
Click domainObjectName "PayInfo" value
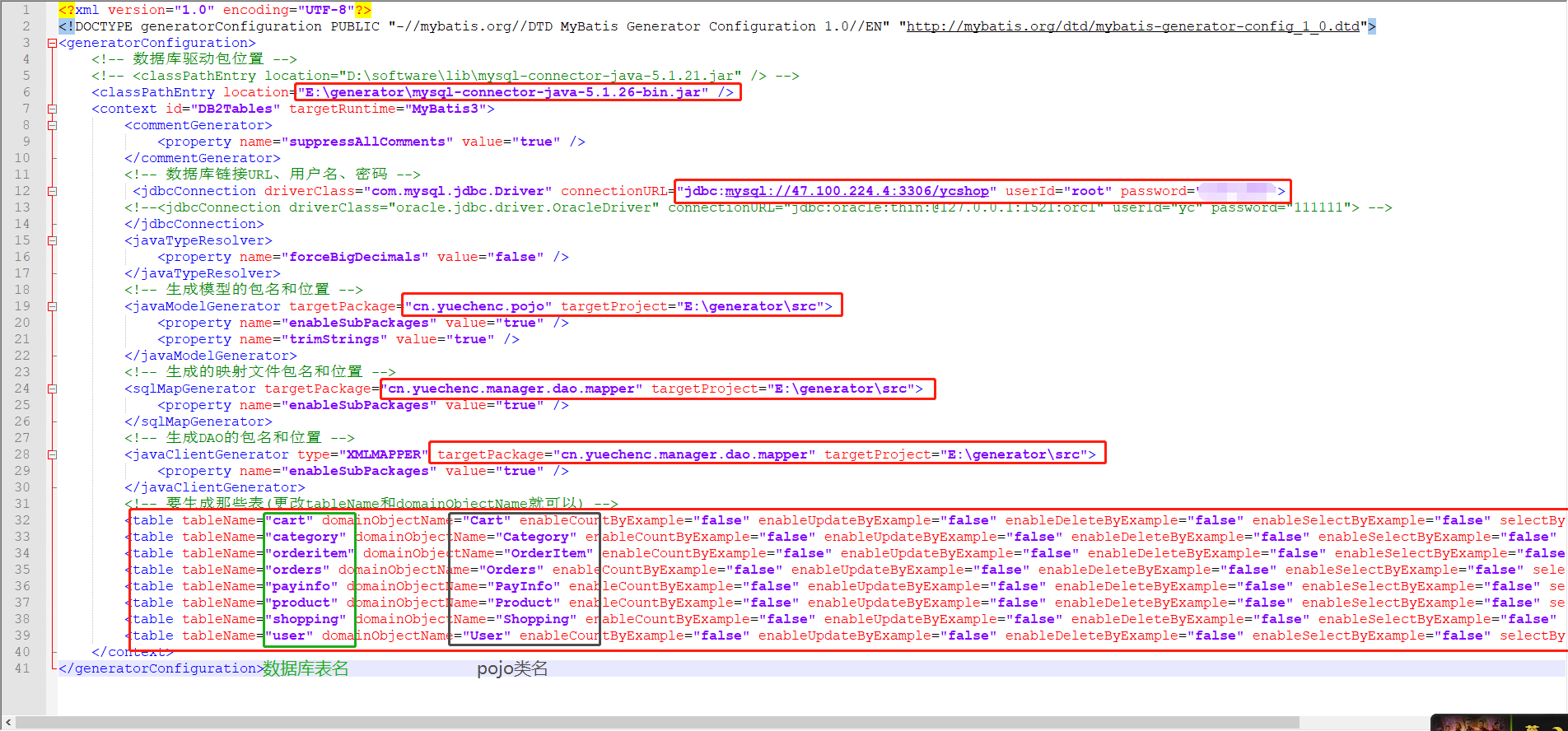pos(524,586)
